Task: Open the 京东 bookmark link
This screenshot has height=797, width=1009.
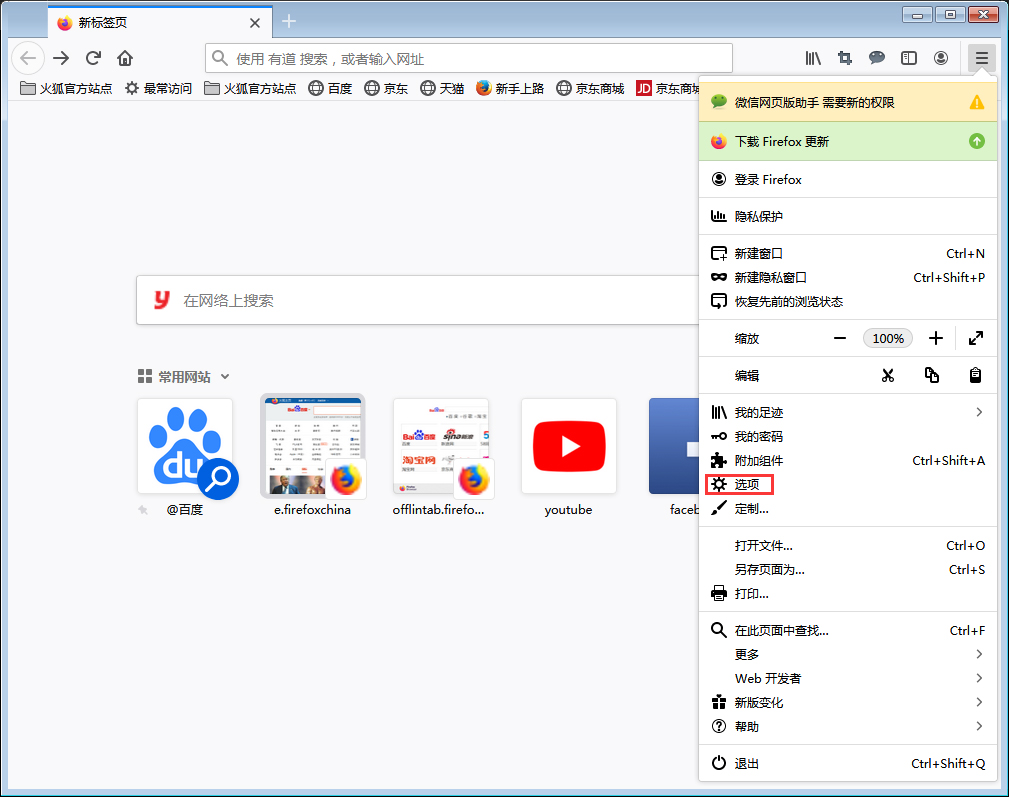Action: (386, 88)
